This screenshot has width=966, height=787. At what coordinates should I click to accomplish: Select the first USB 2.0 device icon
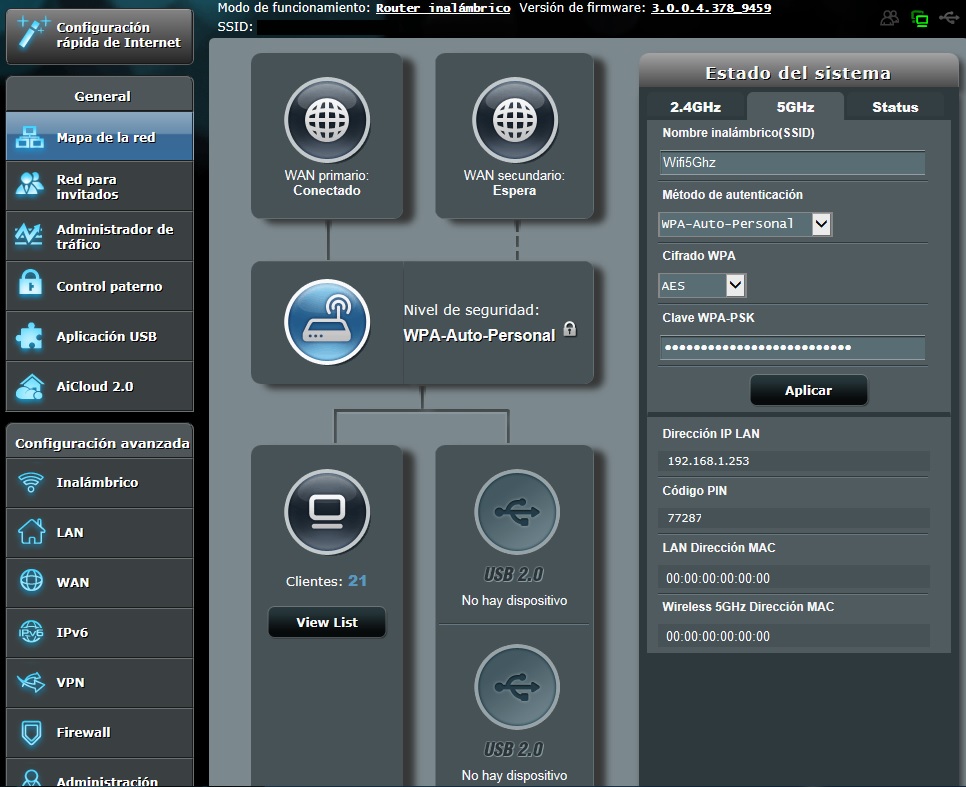point(516,512)
